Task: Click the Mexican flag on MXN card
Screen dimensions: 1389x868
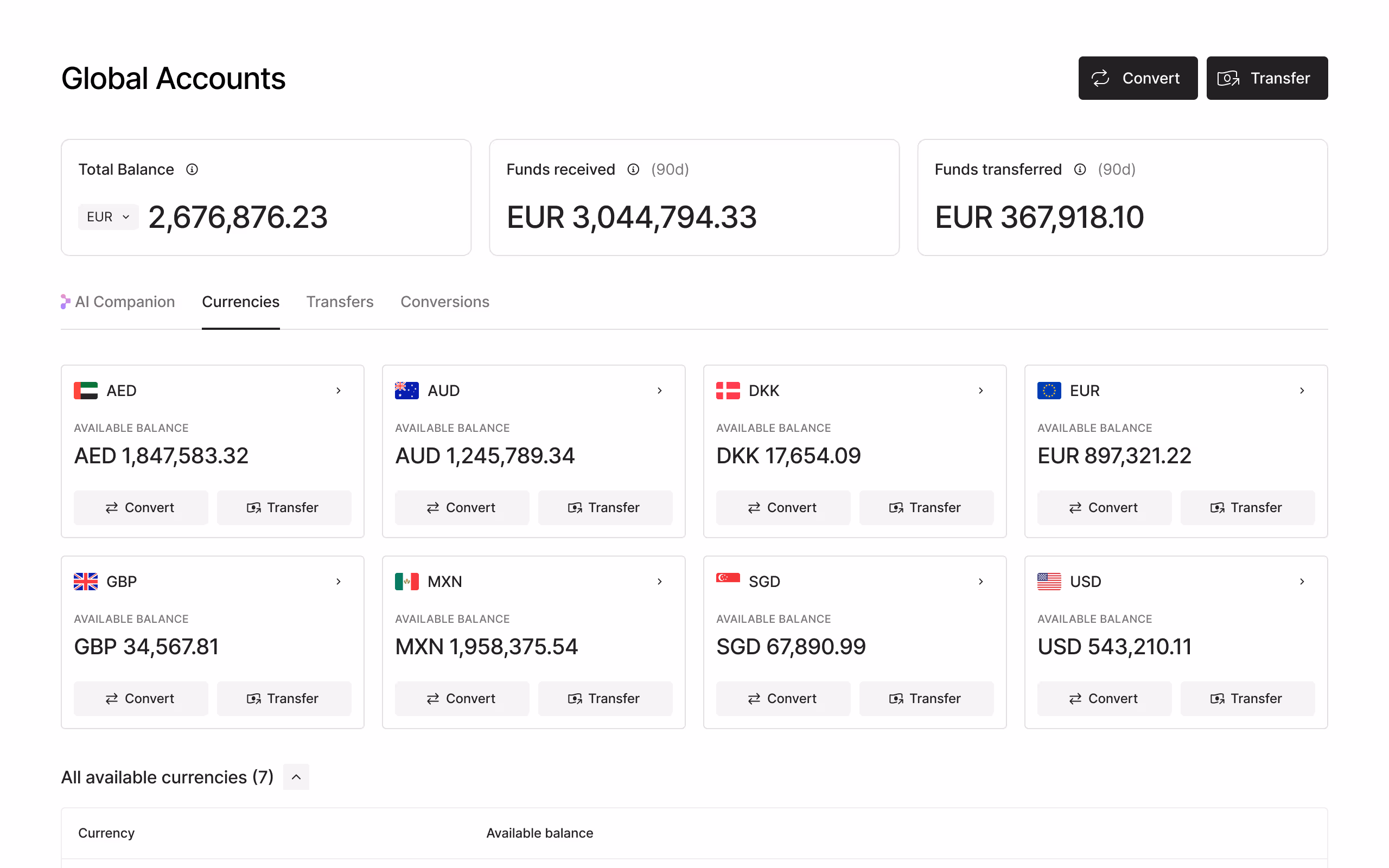Action: 406,582
